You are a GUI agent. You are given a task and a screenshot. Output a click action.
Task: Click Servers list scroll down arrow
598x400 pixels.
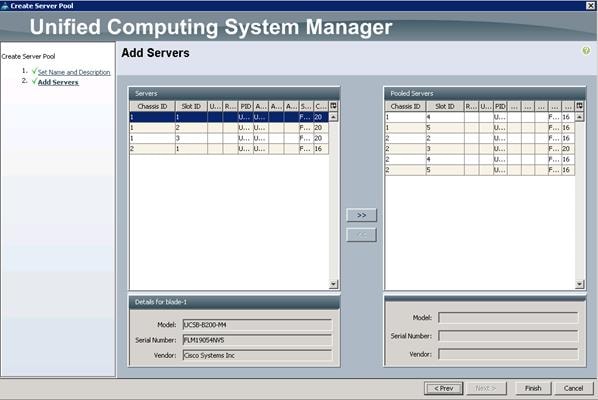(x=333, y=284)
